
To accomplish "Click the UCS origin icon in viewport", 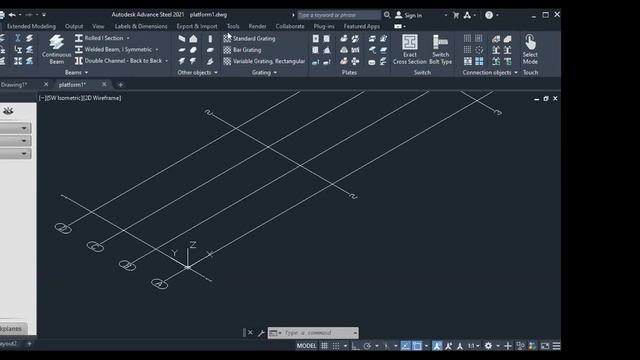I will [x=188, y=267].
